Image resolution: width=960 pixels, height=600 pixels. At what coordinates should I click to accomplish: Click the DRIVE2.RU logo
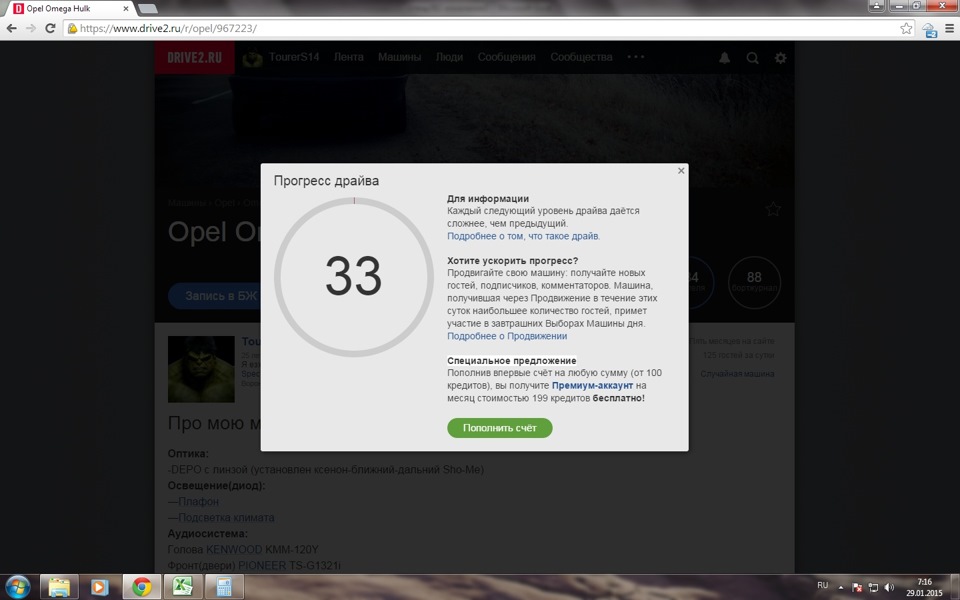(x=195, y=58)
